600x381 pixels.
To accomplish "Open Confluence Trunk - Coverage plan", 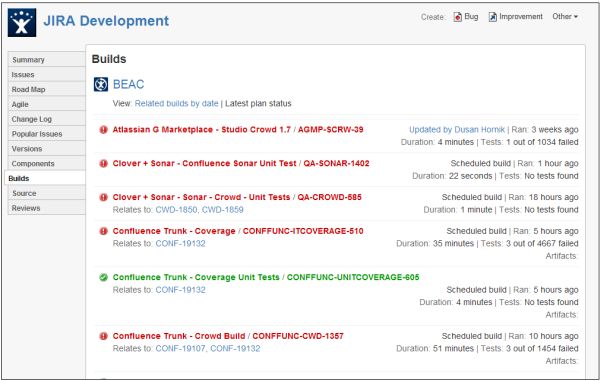I will (x=174, y=231).
